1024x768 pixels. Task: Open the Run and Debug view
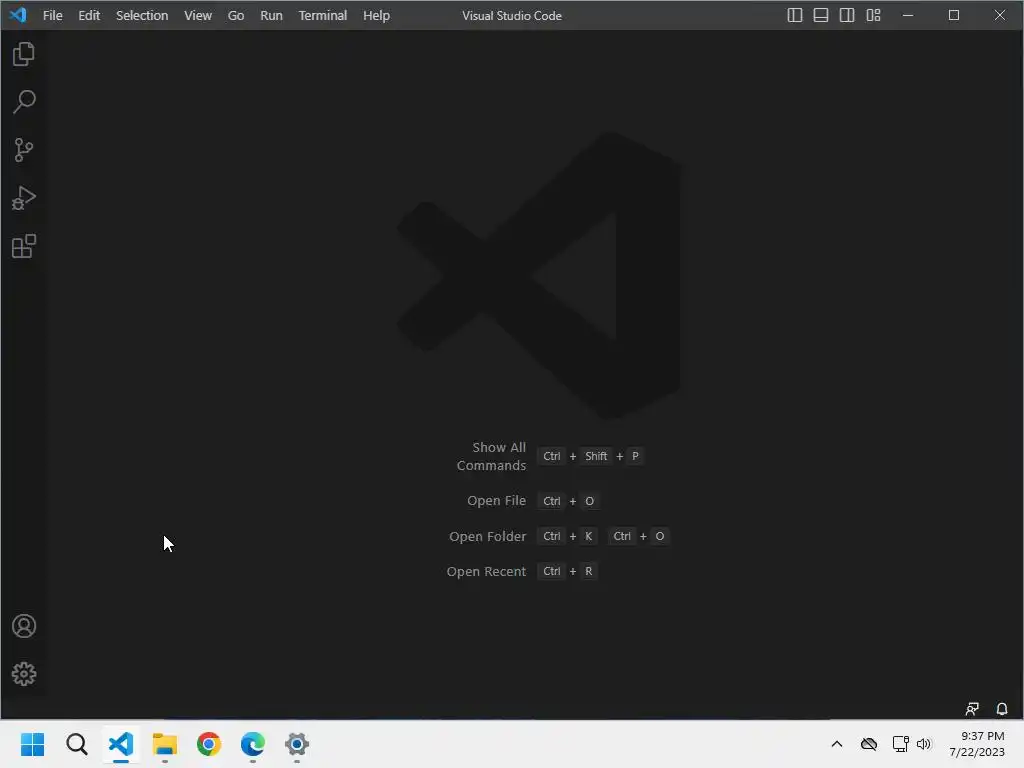[x=24, y=198]
